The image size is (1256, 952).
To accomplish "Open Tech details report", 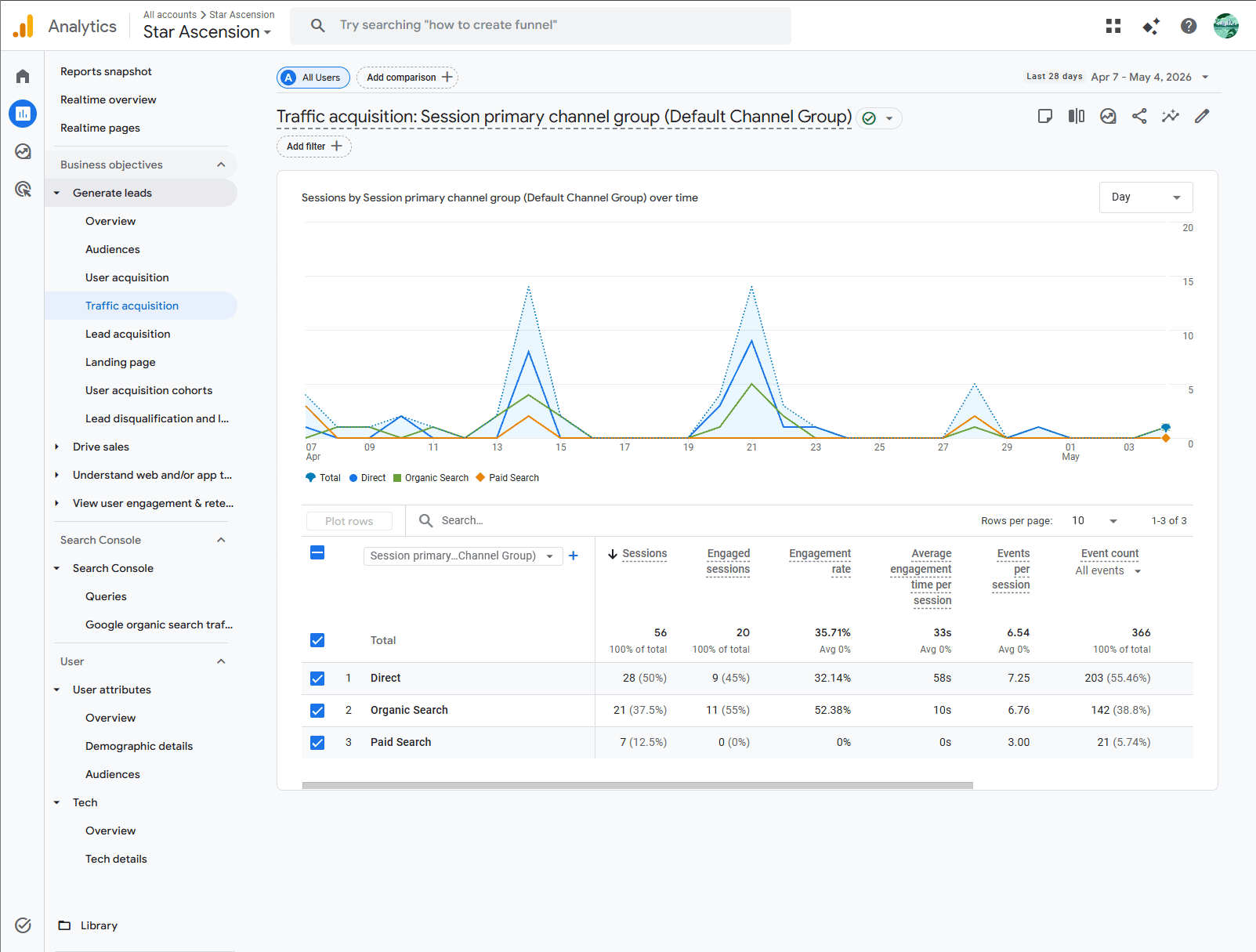I will point(116,859).
